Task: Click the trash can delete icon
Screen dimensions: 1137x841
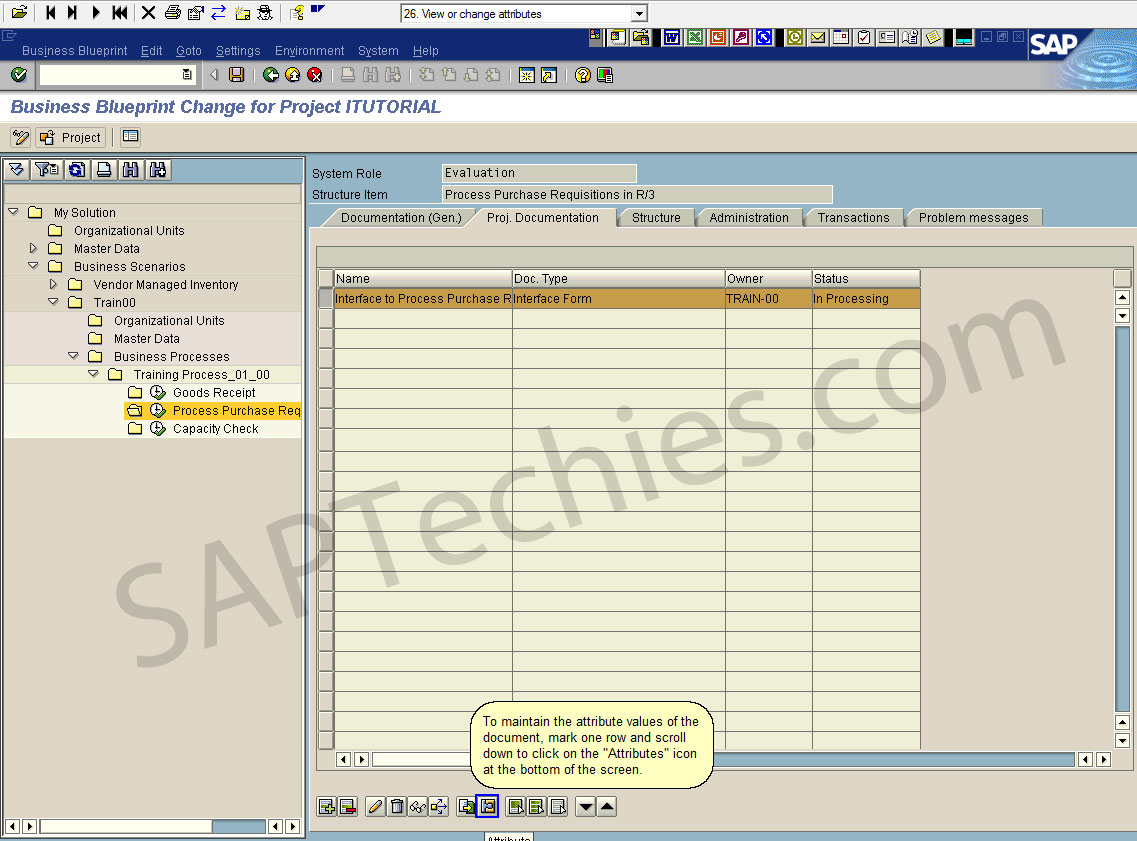Action: [x=397, y=806]
